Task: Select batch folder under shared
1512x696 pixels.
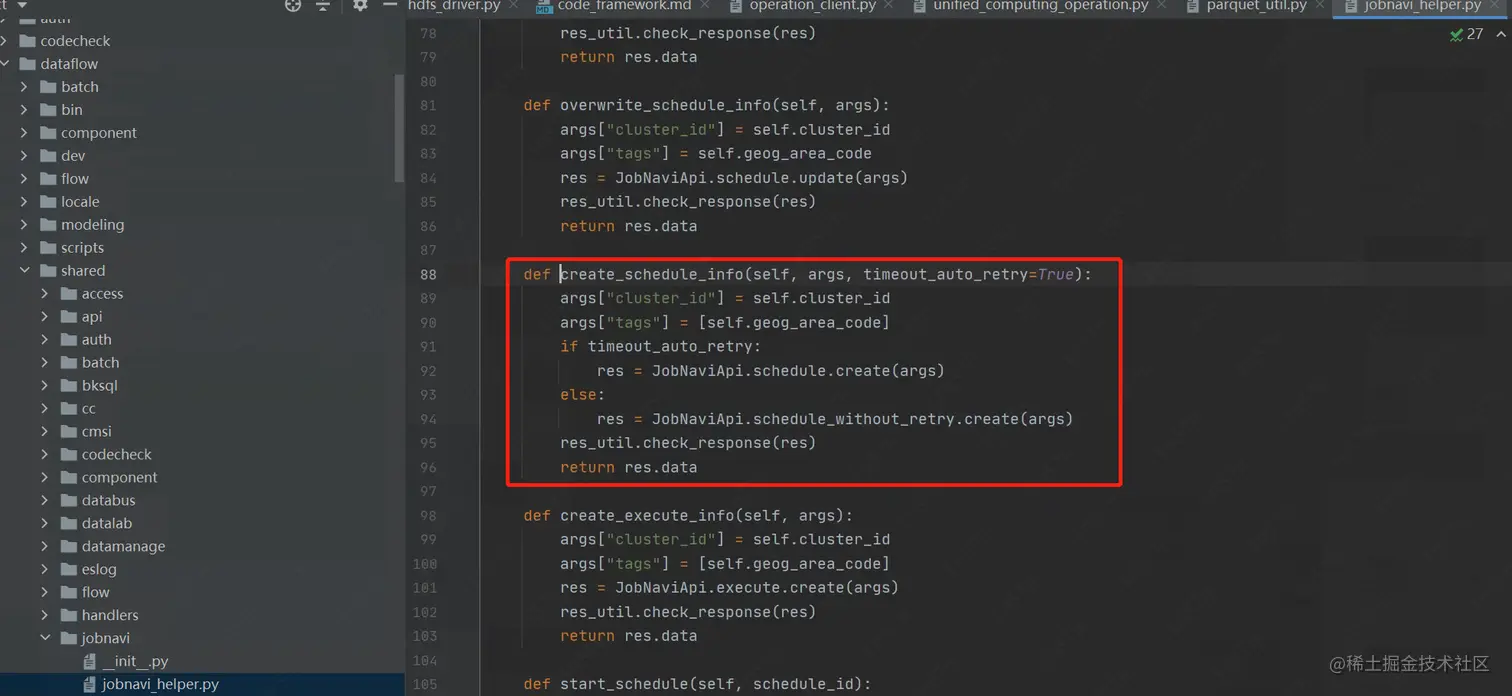Action: click(100, 363)
